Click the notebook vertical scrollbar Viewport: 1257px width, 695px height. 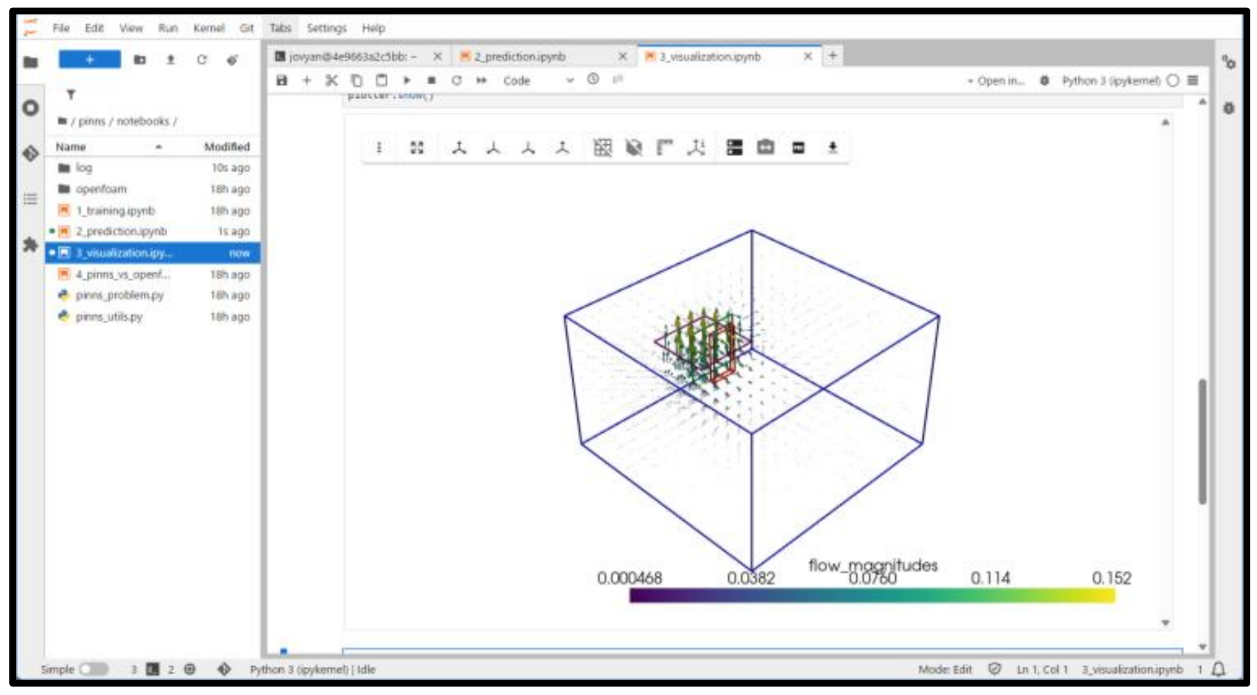click(1202, 440)
